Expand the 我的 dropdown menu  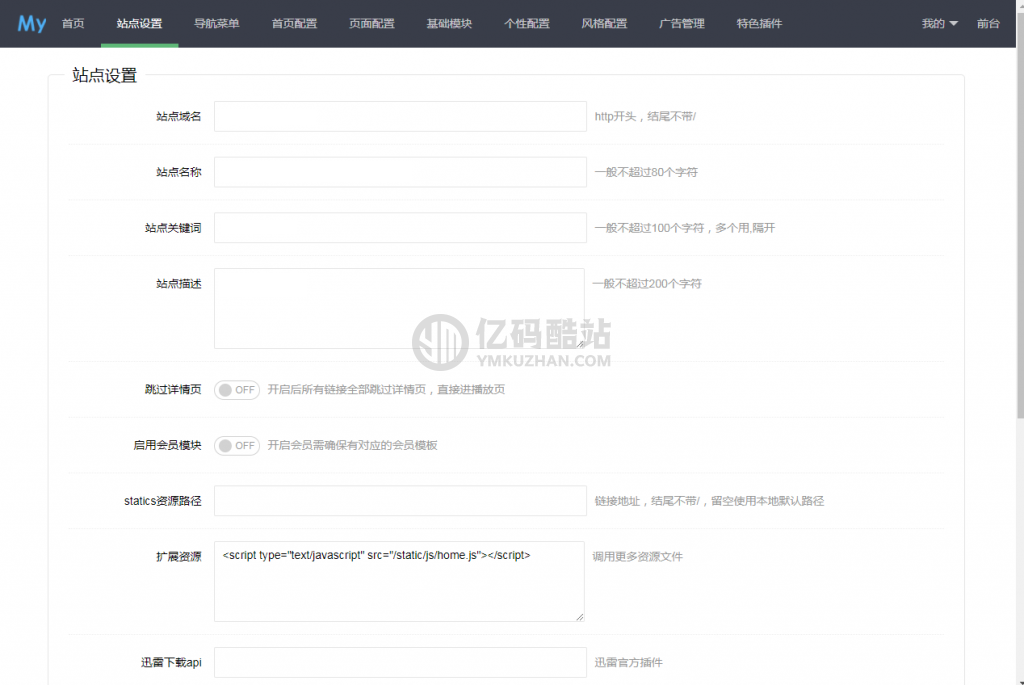coord(940,24)
